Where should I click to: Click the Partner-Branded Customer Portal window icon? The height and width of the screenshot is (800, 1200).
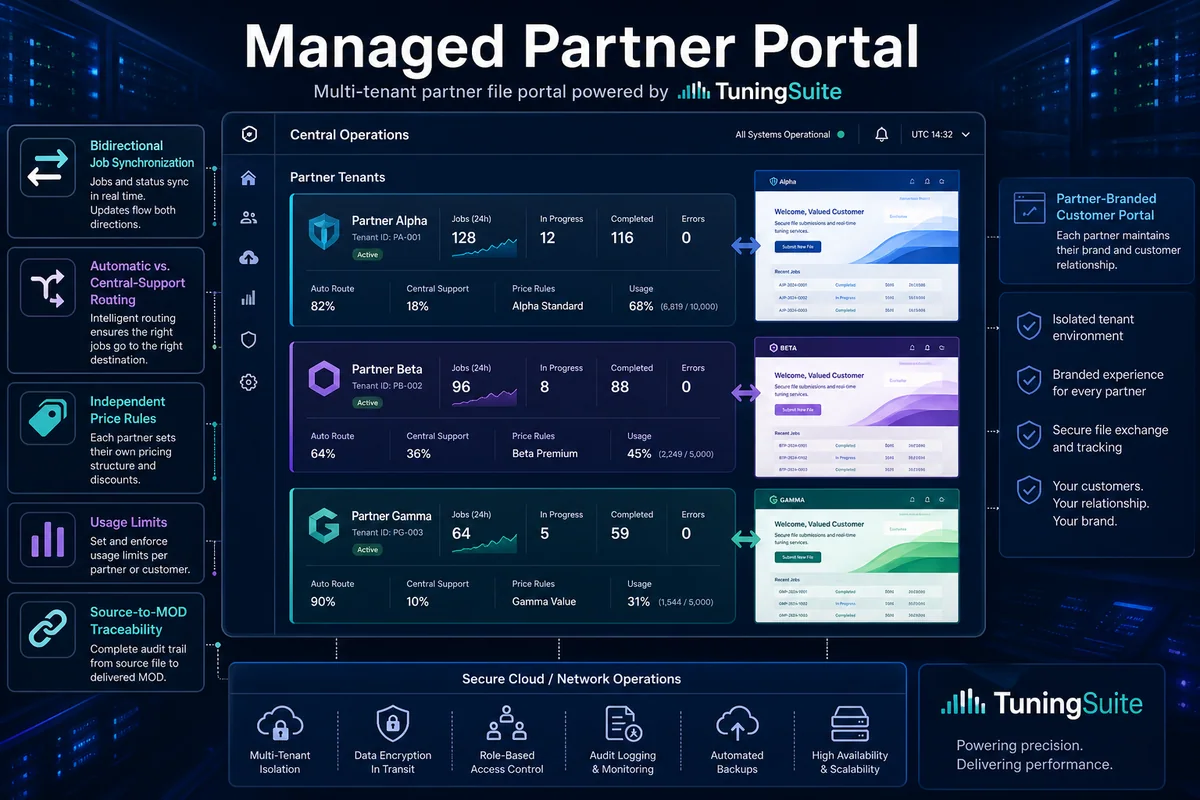click(1028, 207)
